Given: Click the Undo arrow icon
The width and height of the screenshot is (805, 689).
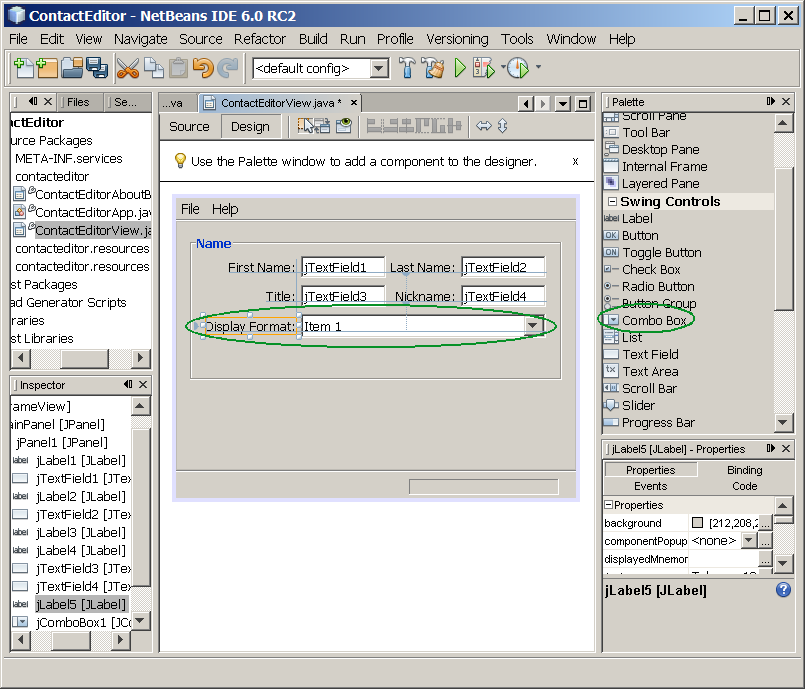Looking at the screenshot, I should [x=203, y=68].
